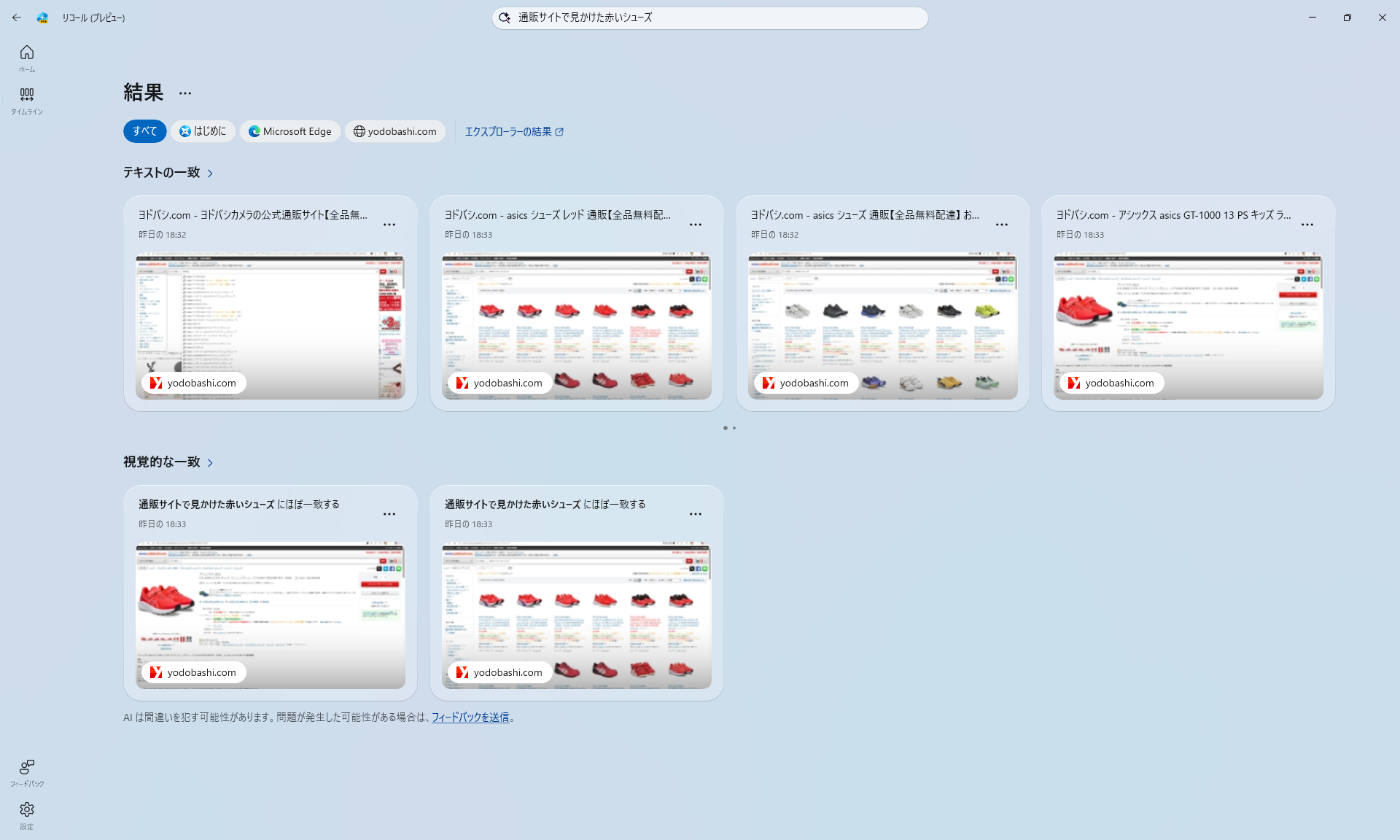Filter results by Microsoft Edge
Screen dimensions: 1400x840
pyautogui.click(x=290, y=131)
